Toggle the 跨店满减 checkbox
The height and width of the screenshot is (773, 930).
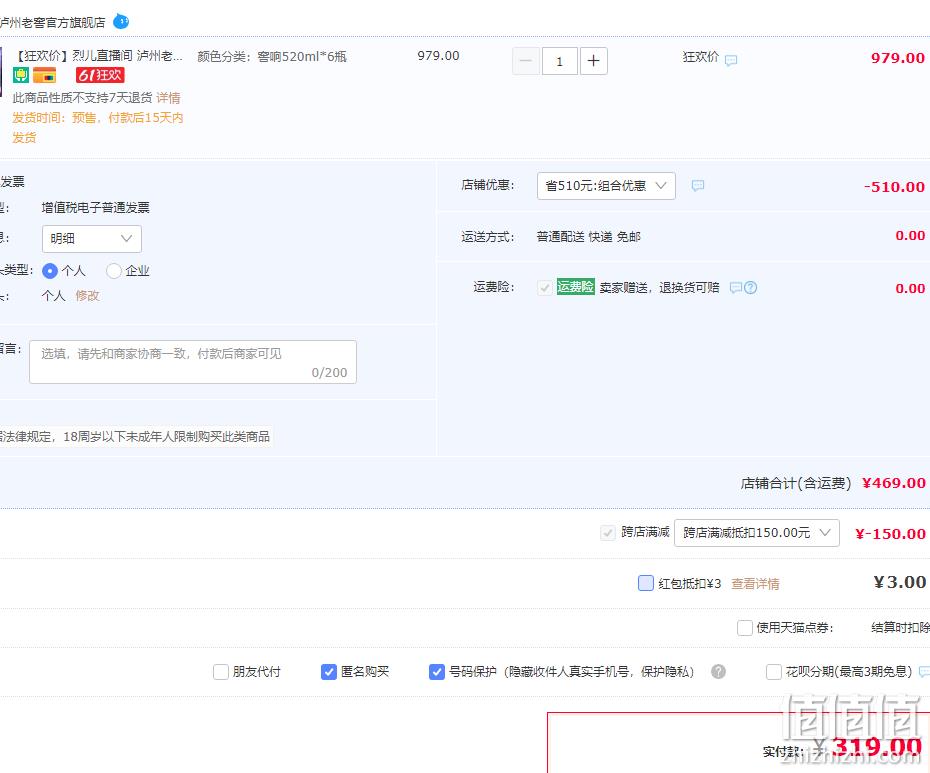pos(607,533)
